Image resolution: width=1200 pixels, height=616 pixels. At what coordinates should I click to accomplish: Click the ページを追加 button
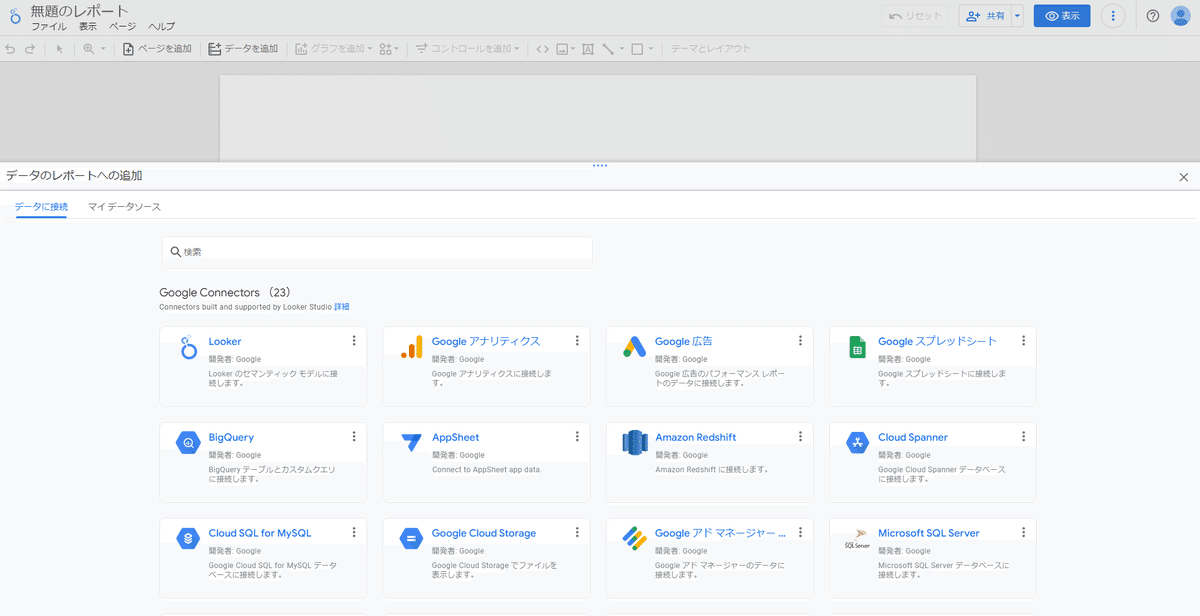click(157, 49)
